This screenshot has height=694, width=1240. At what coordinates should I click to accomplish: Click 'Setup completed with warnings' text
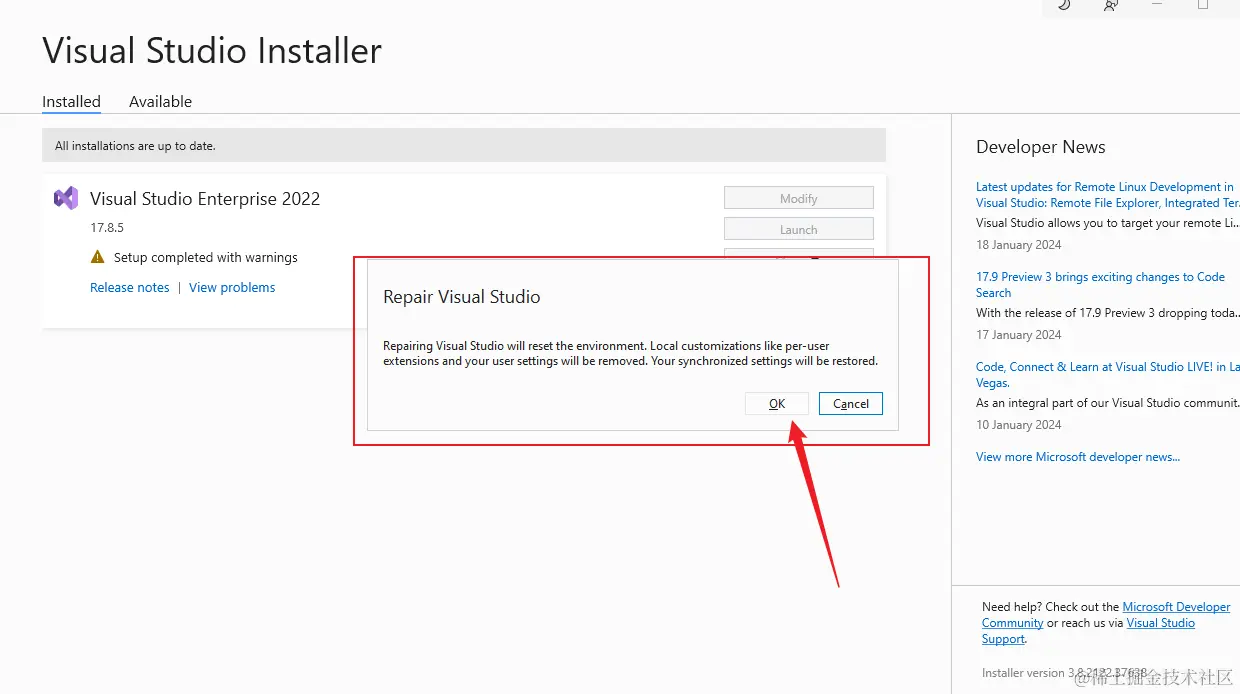coord(206,258)
